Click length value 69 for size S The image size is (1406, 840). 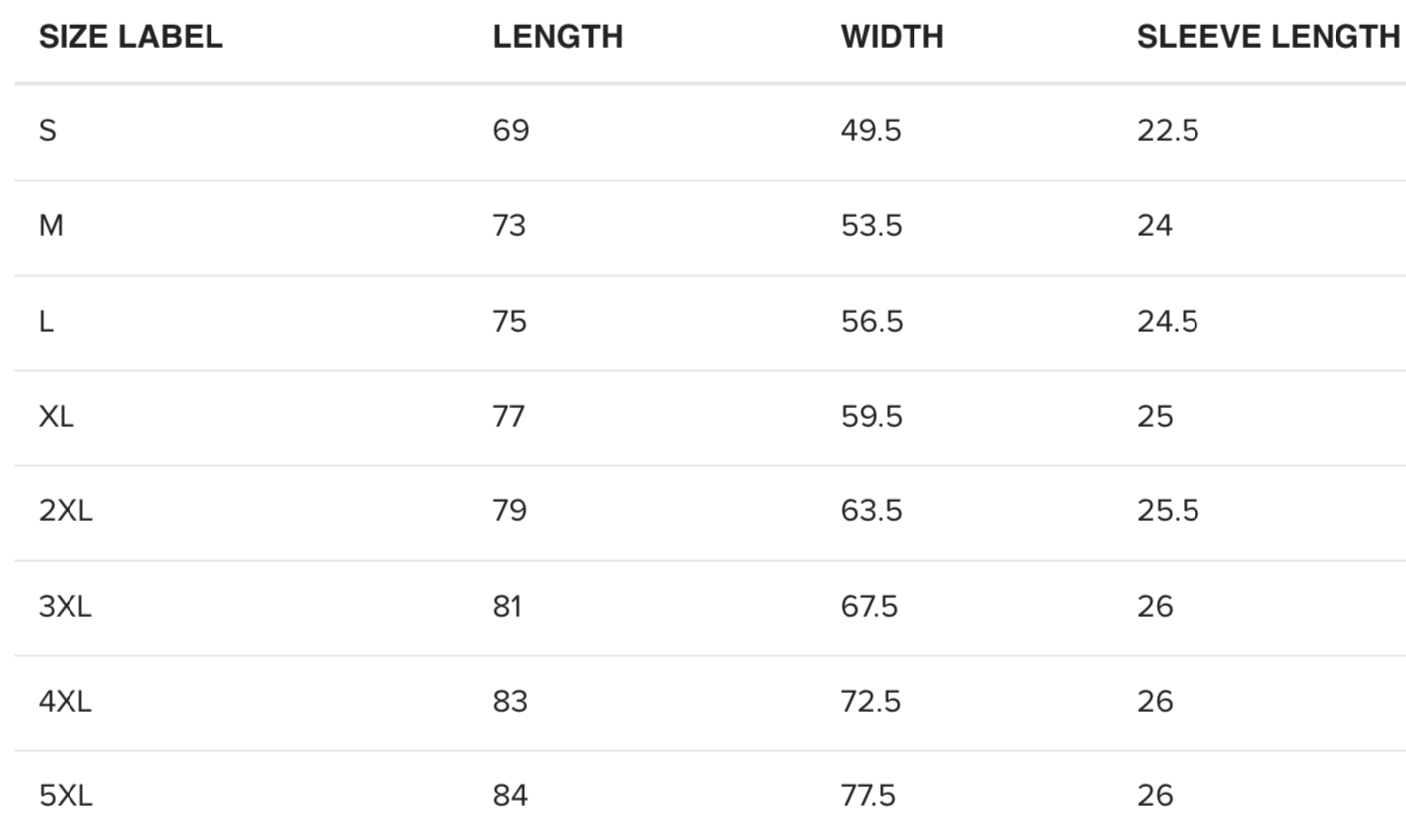(511, 130)
